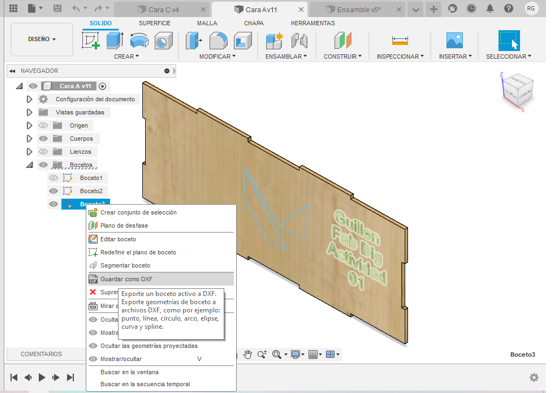Open the job status clock icon
Viewport: 555px width, 393px height.
point(471,8)
